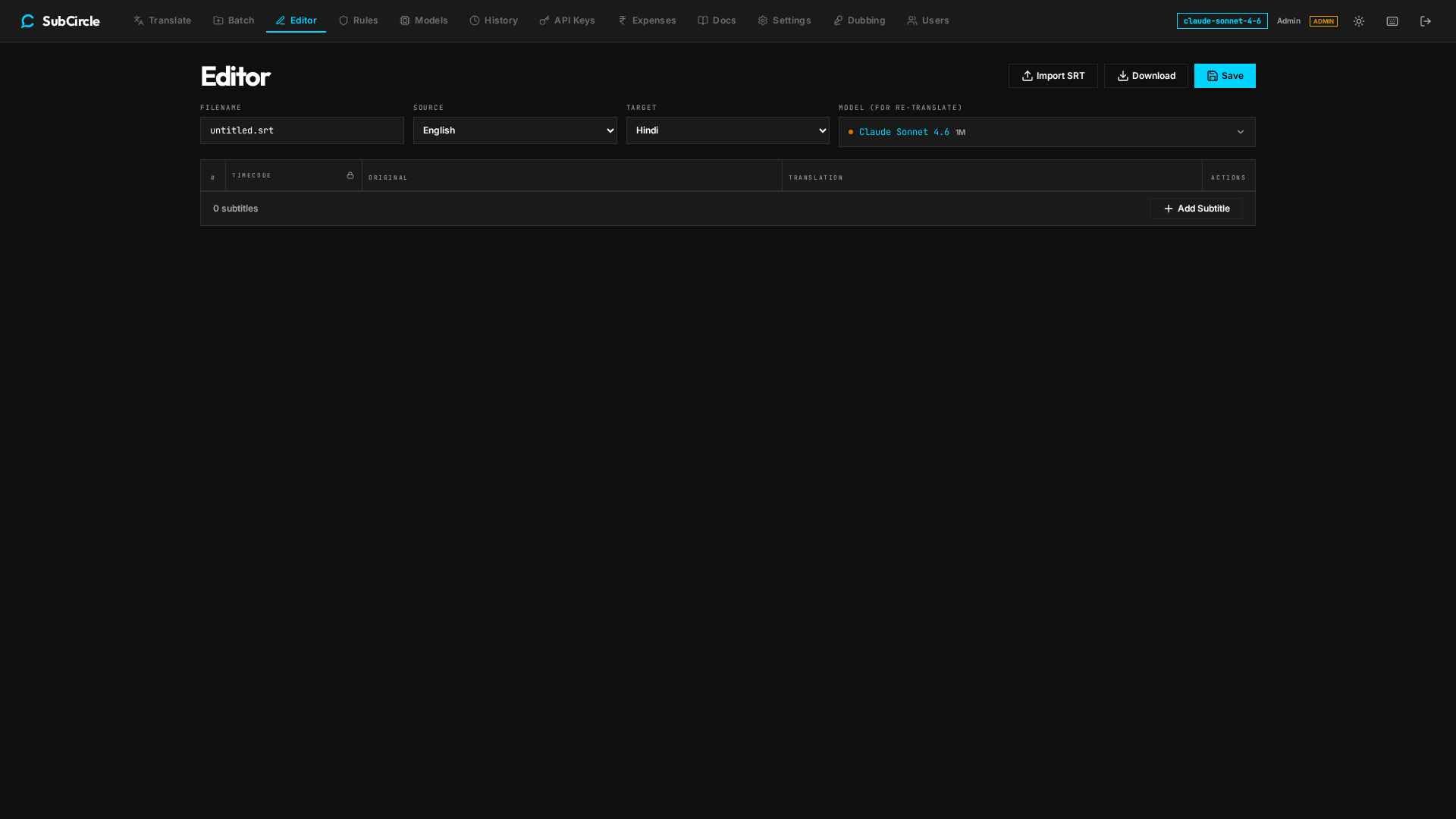Viewport: 1456px width, 819px height.
Task: Open the Target language dropdown (Hindi)
Action: pyautogui.click(x=728, y=130)
